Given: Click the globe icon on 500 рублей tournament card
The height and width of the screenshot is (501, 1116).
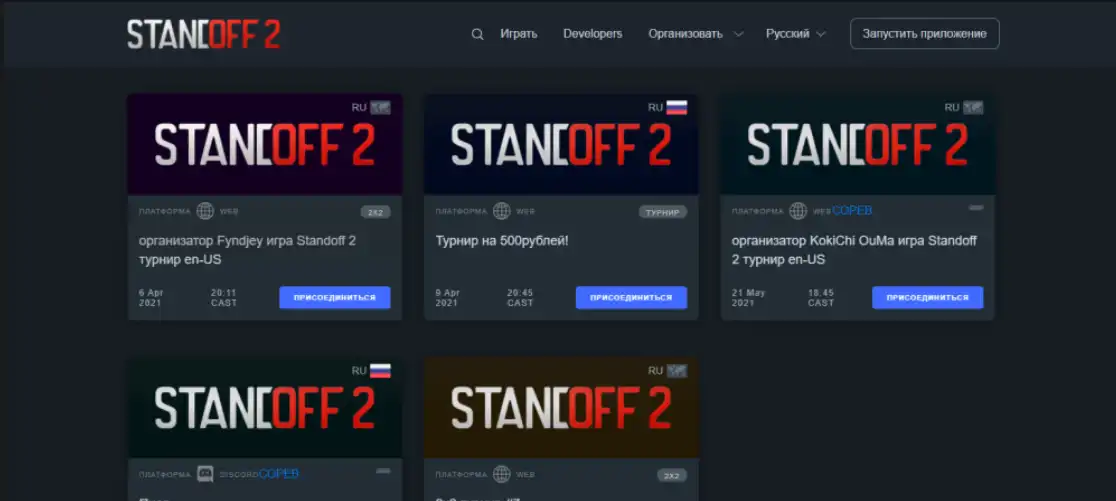Looking at the screenshot, I should [502, 211].
